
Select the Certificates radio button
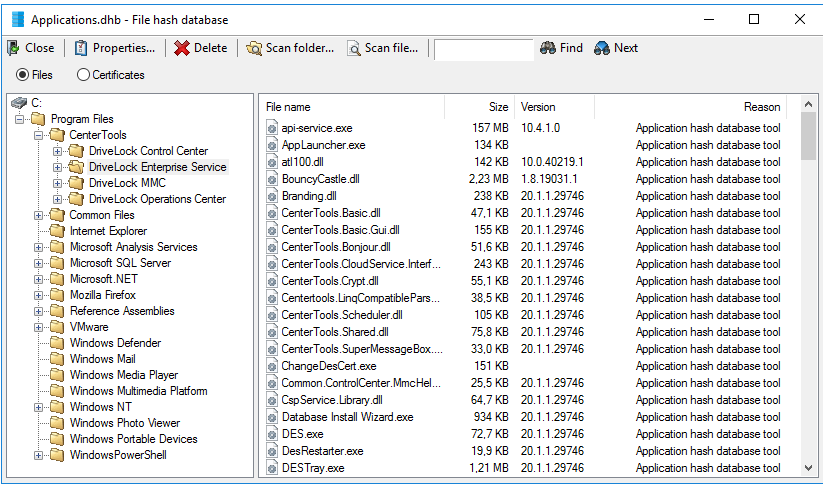click(x=83, y=75)
